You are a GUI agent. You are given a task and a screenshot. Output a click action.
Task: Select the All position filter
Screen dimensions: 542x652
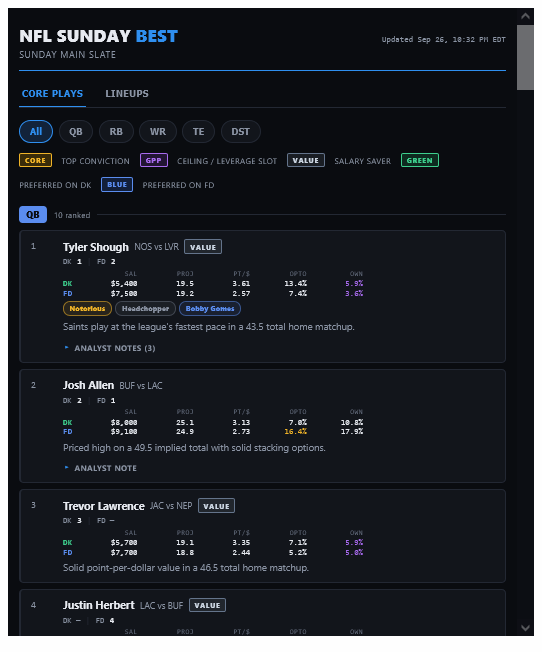tap(36, 131)
